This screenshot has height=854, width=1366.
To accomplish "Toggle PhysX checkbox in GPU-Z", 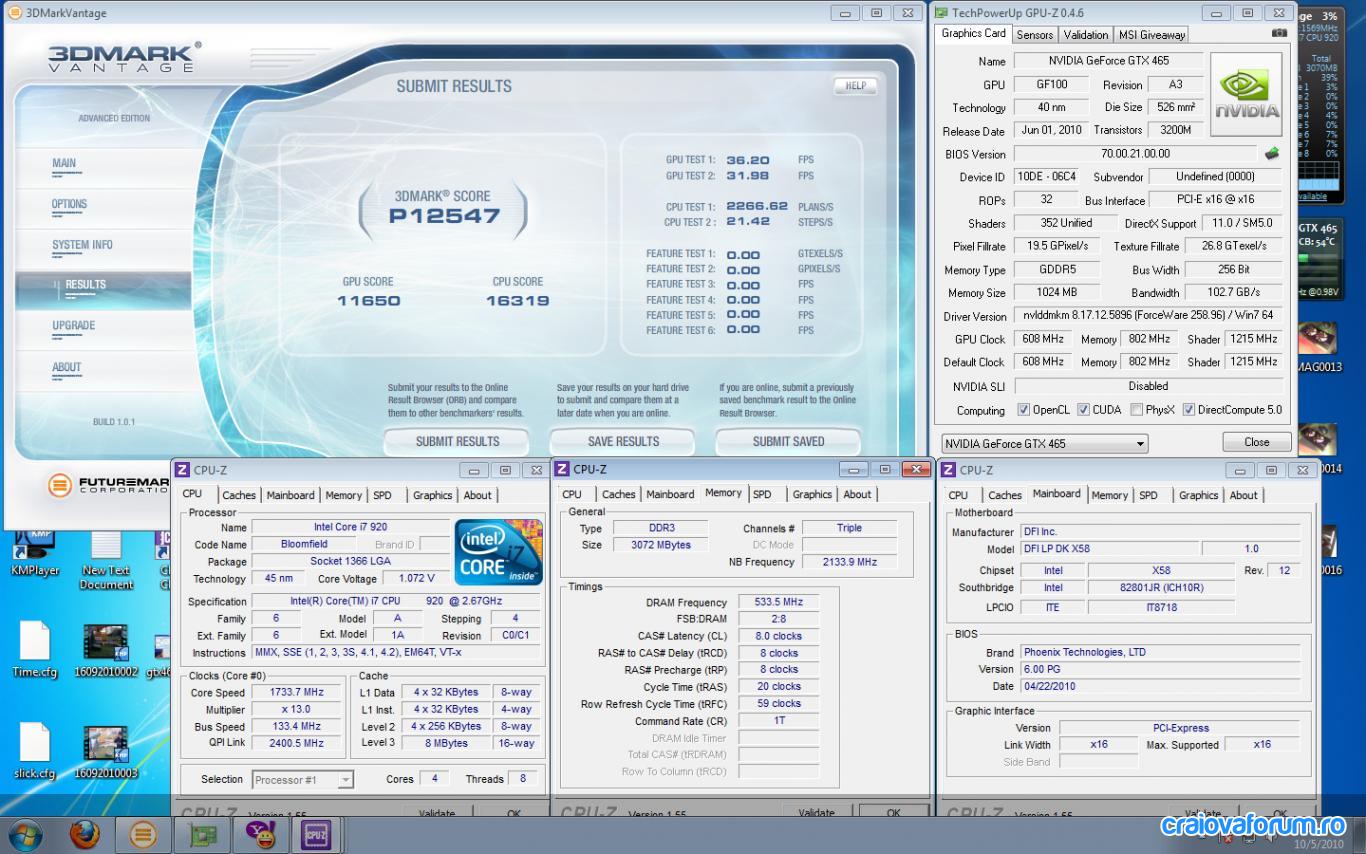I will click(x=1136, y=410).
